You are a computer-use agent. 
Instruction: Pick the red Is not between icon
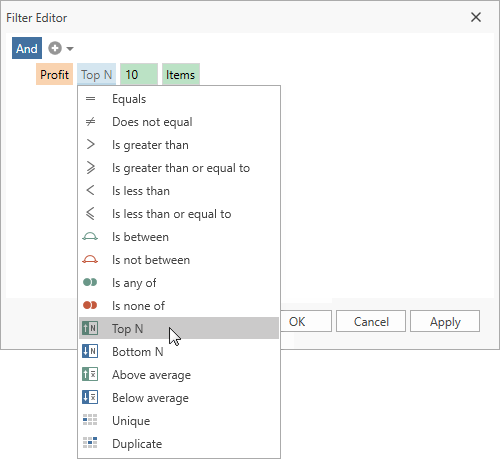(90, 260)
